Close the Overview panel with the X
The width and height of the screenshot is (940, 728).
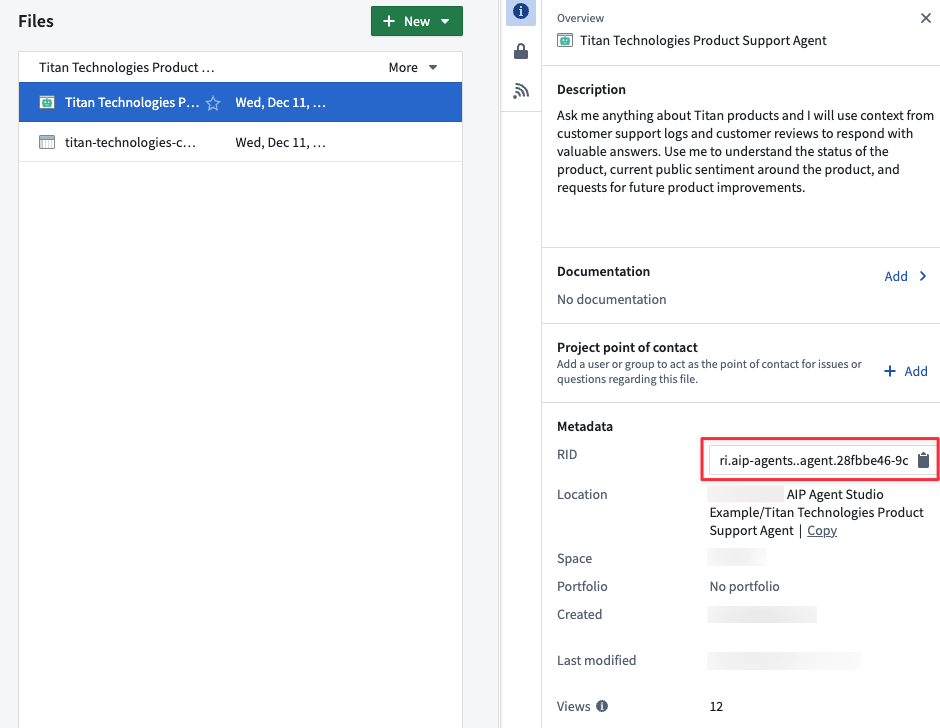[x=927, y=18]
